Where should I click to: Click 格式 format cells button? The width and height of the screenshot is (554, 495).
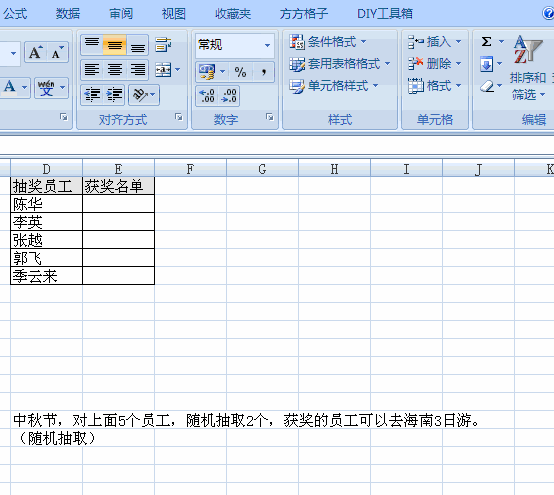click(x=429, y=86)
